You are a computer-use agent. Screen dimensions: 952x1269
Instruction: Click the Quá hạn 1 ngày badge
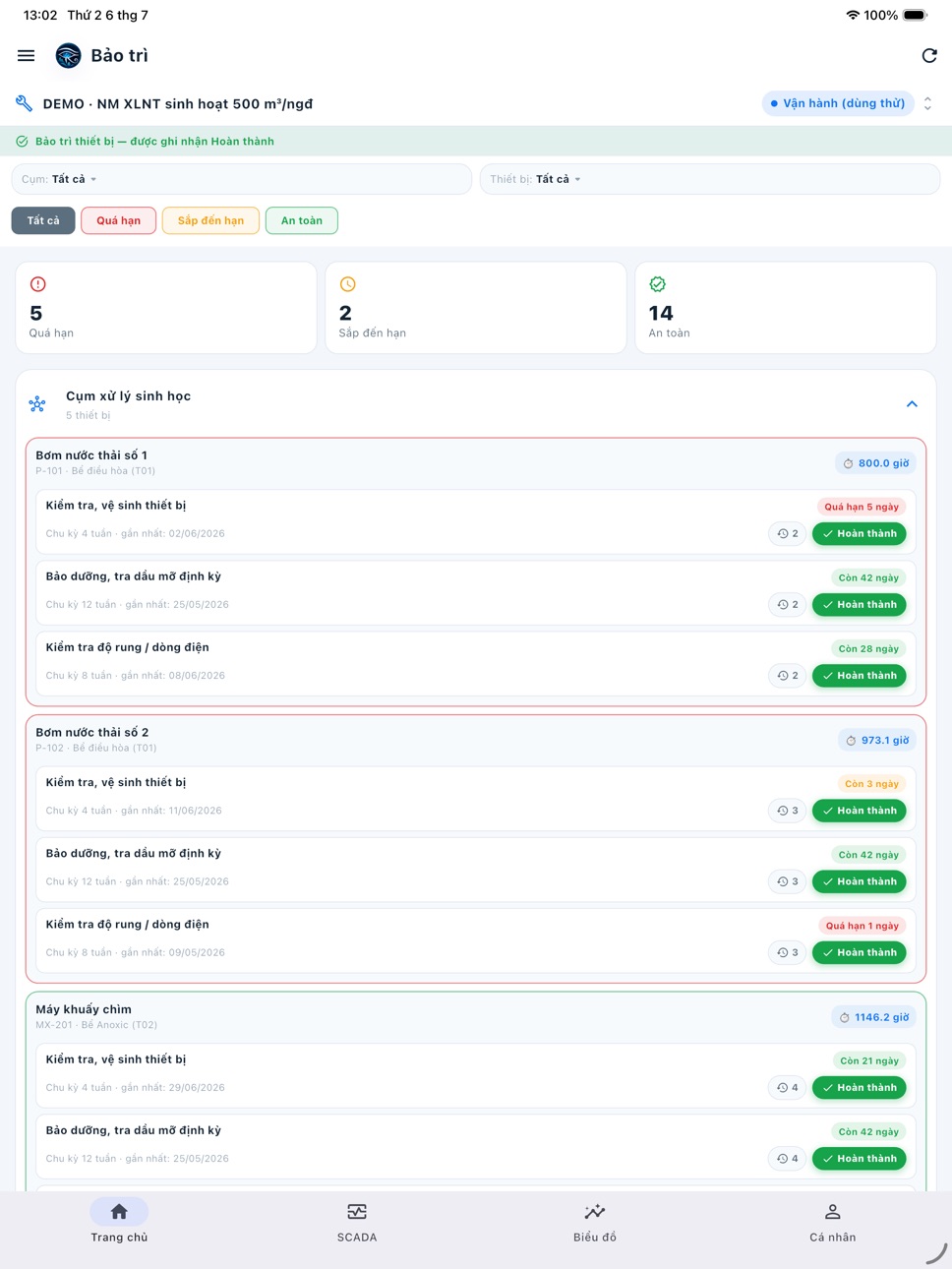click(863, 927)
